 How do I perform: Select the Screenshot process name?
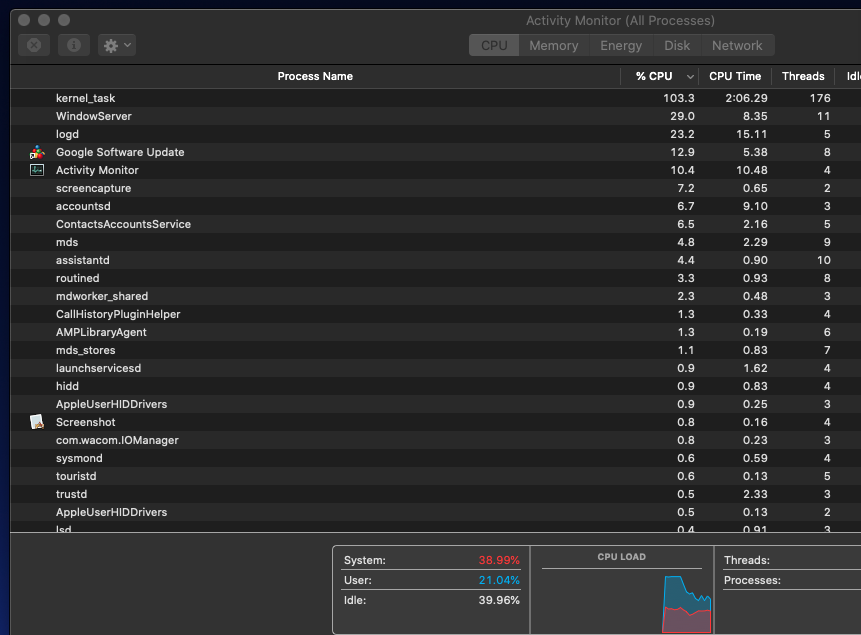(86, 422)
